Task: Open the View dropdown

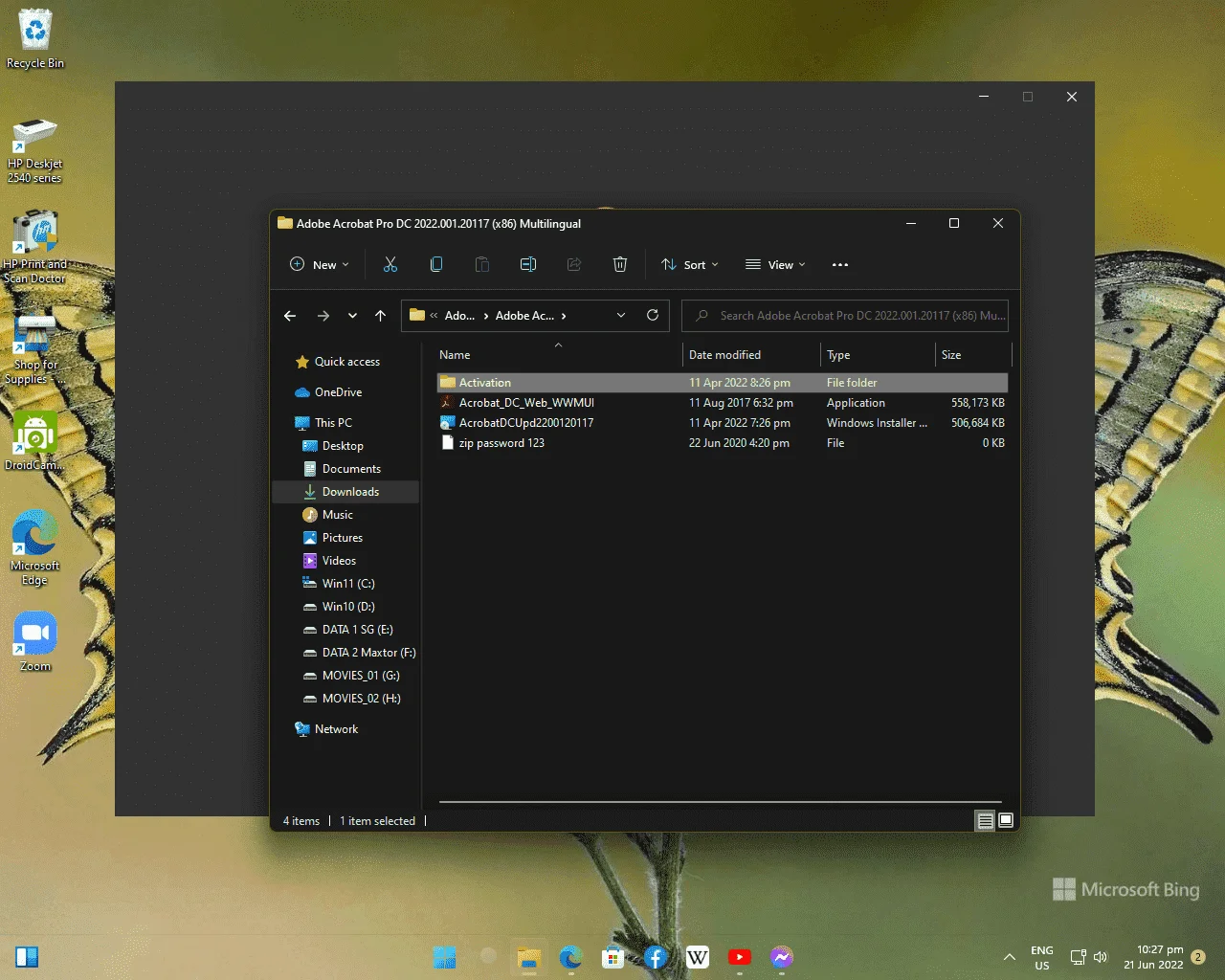Action: coord(776,265)
